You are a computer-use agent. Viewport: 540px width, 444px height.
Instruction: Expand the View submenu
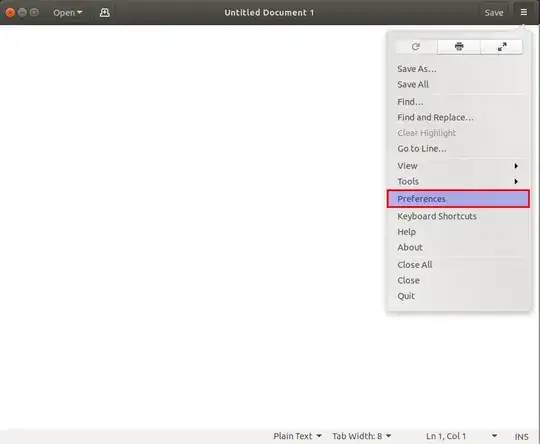458,166
